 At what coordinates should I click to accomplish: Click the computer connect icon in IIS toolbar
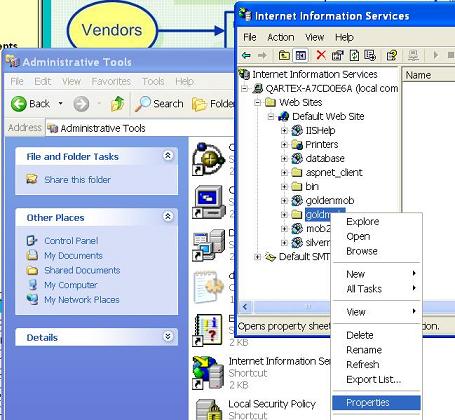(x=413, y=55)
